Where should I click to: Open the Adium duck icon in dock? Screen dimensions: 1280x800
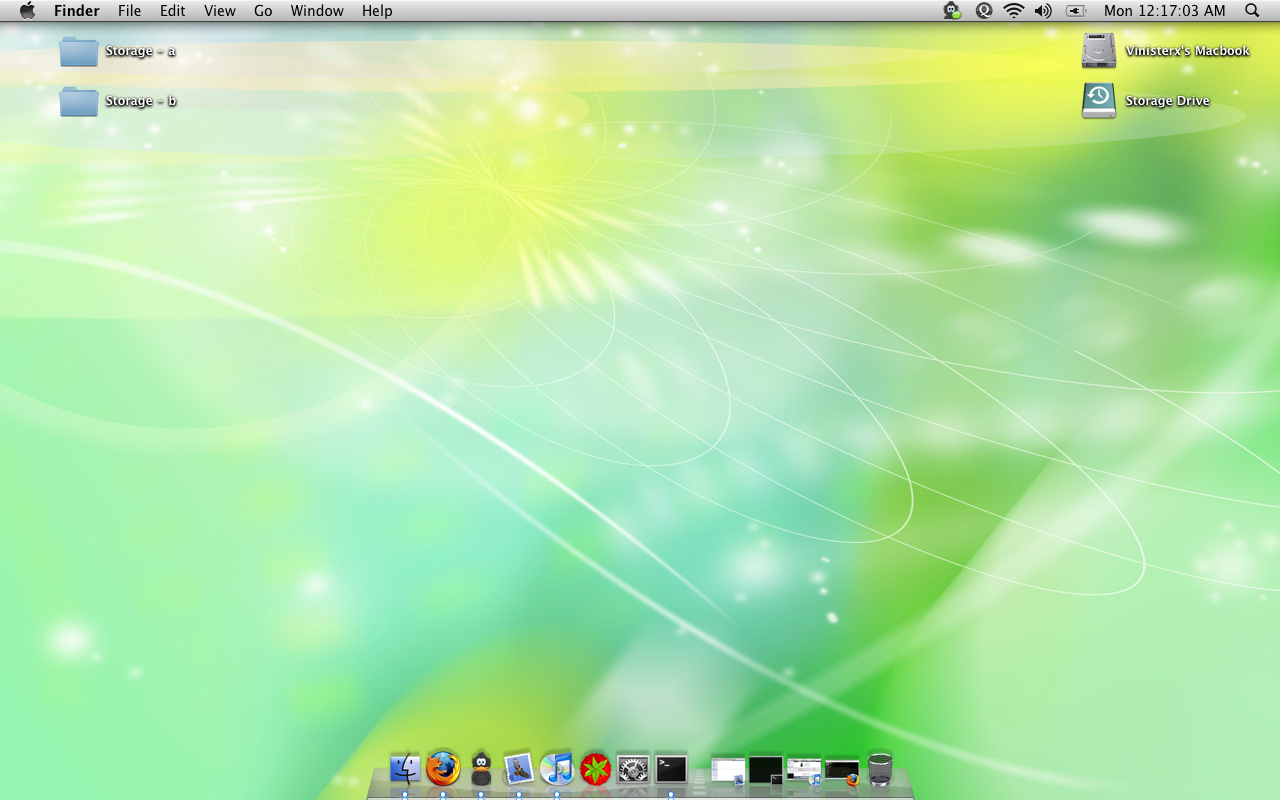pos(481,769)
